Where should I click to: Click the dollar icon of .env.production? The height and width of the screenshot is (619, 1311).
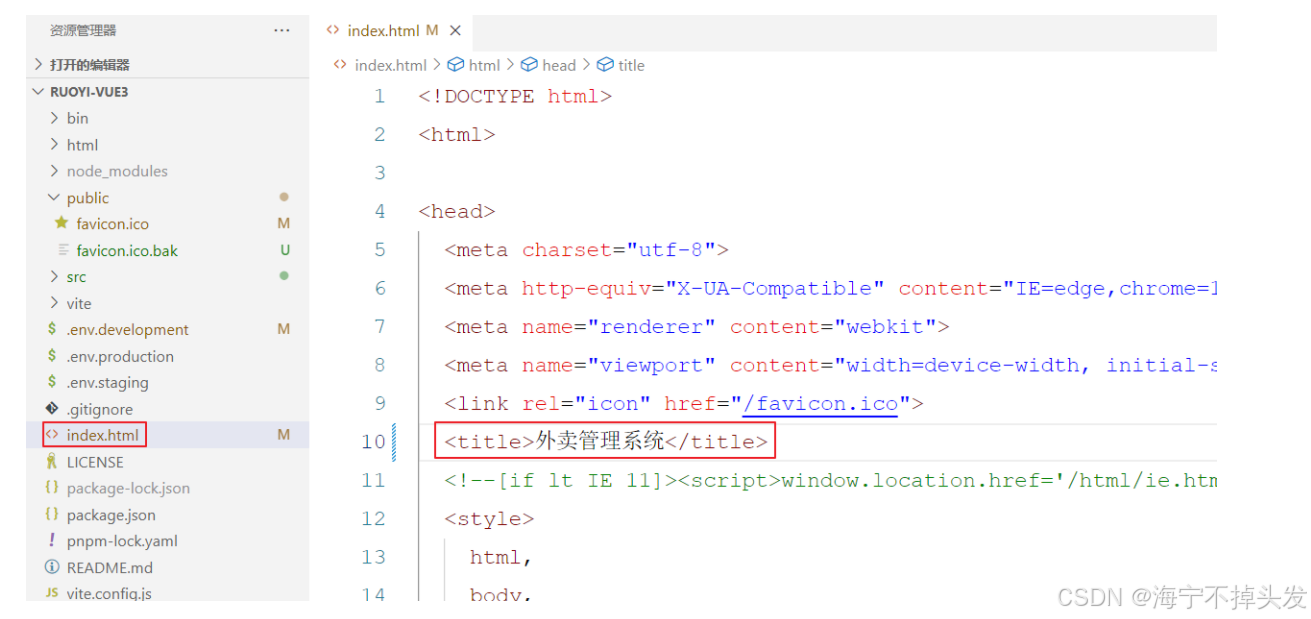pos(52,356)
